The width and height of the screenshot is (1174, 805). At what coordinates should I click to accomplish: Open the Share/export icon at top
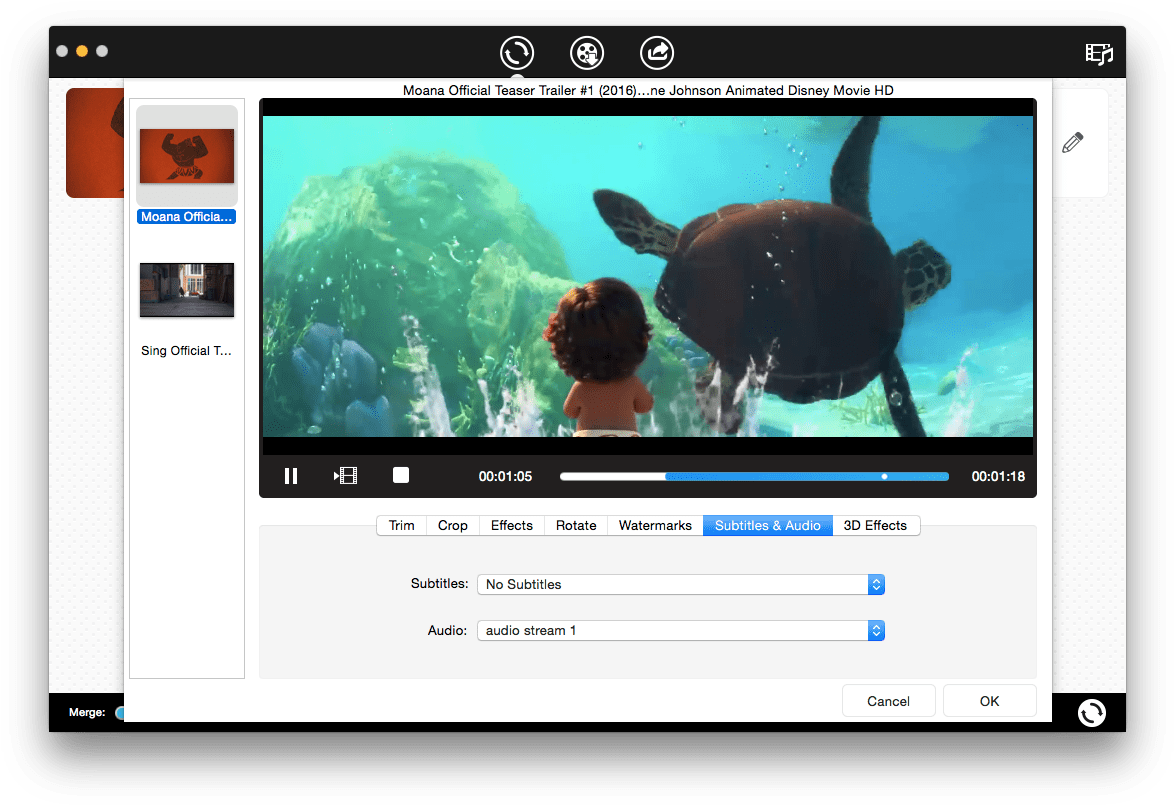(657, 53)
